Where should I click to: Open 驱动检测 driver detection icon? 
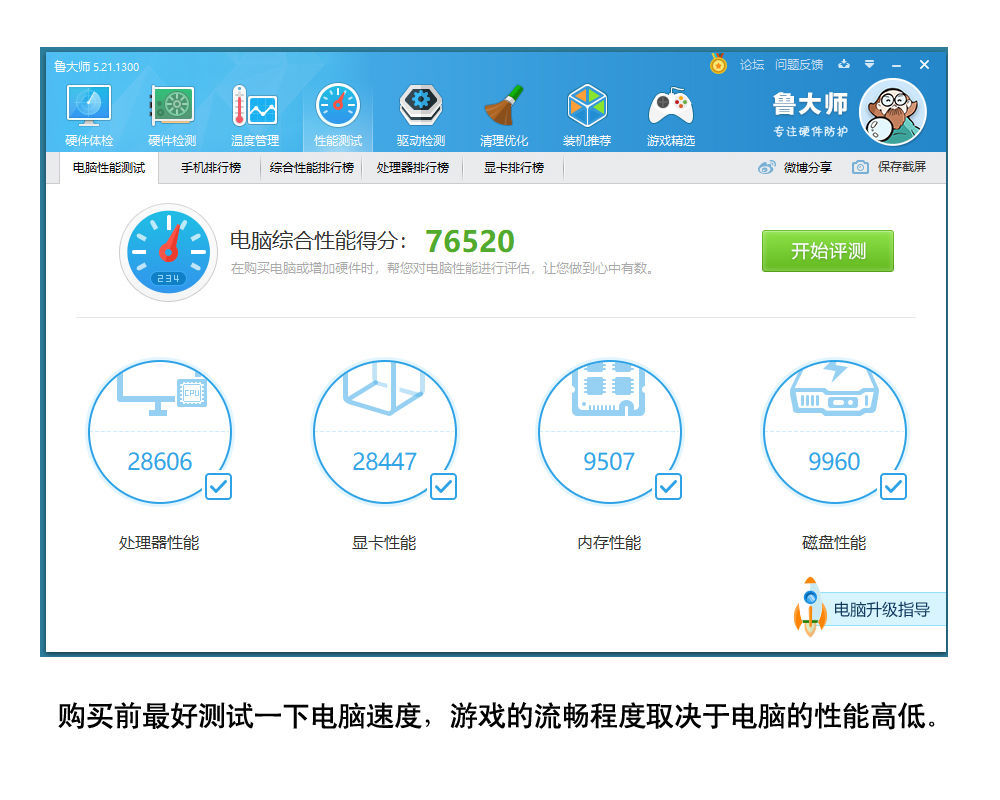point(421,115)
